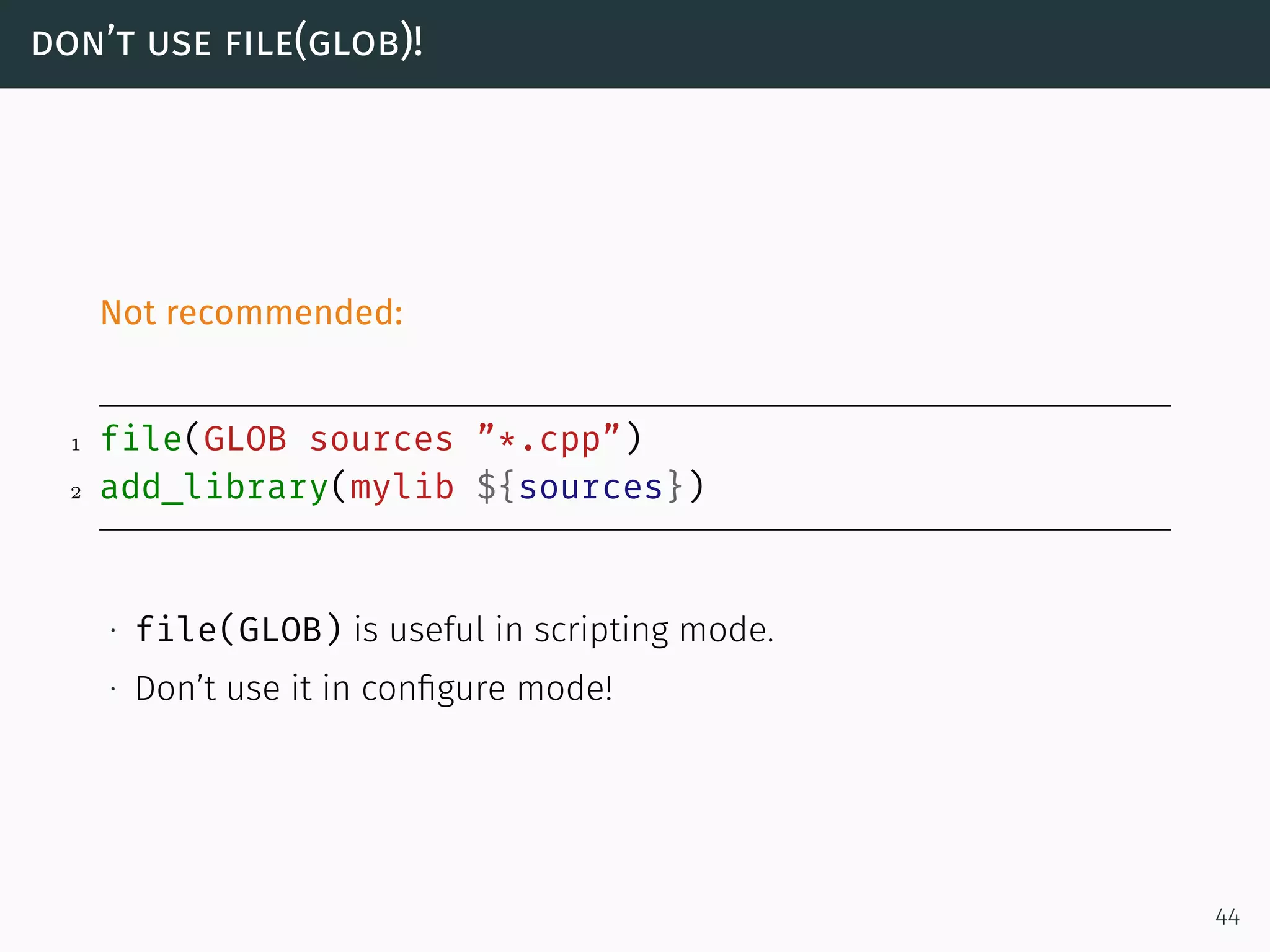The image size is (1270, 952).
Task: Click line number 1 of the code listing
Action: click(76, 445)
